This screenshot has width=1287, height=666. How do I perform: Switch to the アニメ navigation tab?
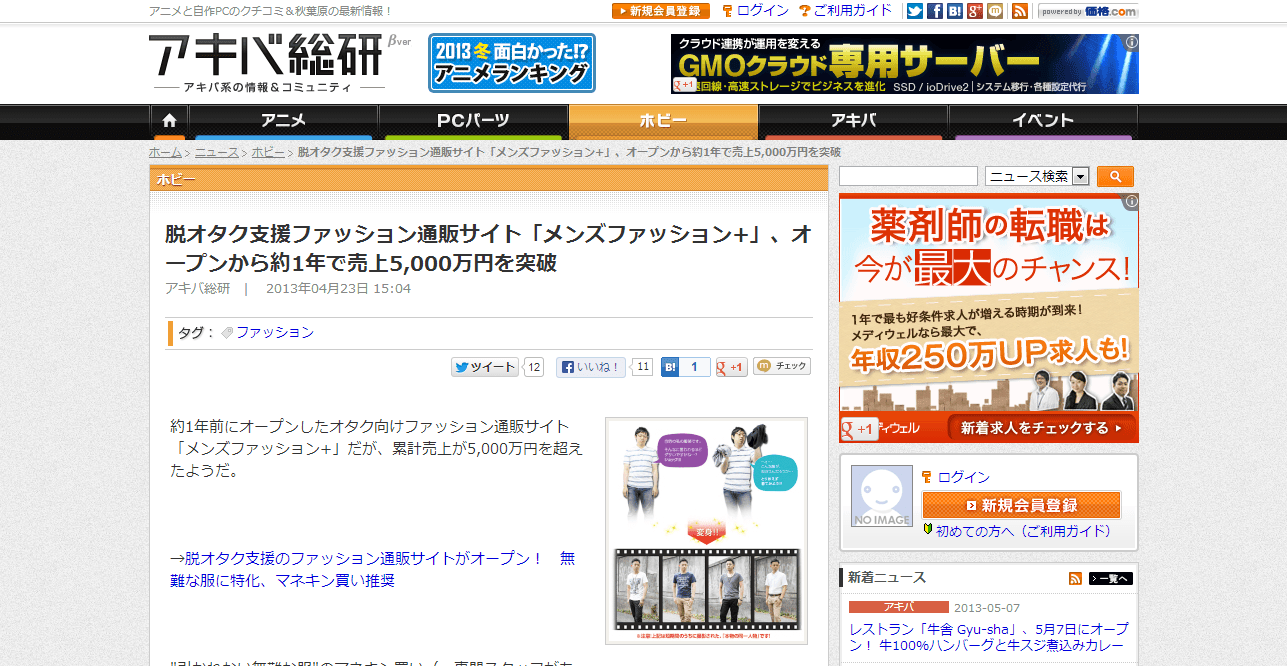[x=282, y=120]
